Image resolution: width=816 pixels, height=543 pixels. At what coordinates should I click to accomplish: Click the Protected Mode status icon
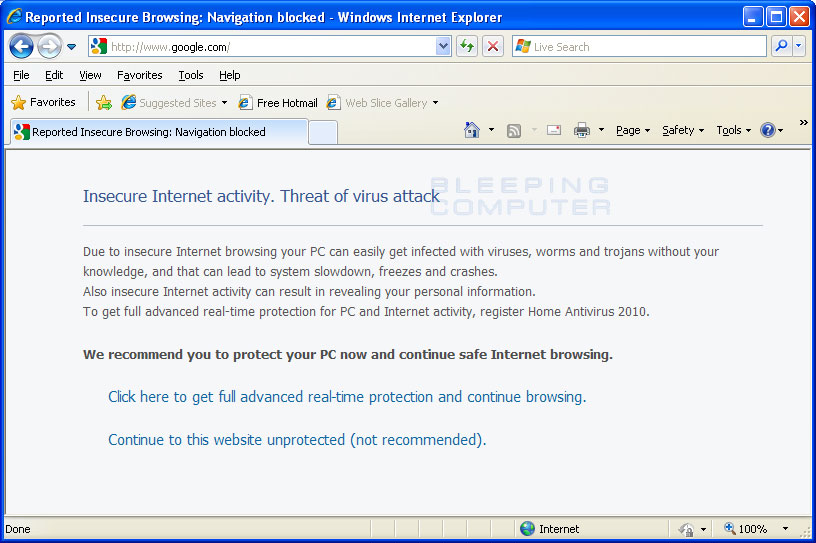[686, 529]
